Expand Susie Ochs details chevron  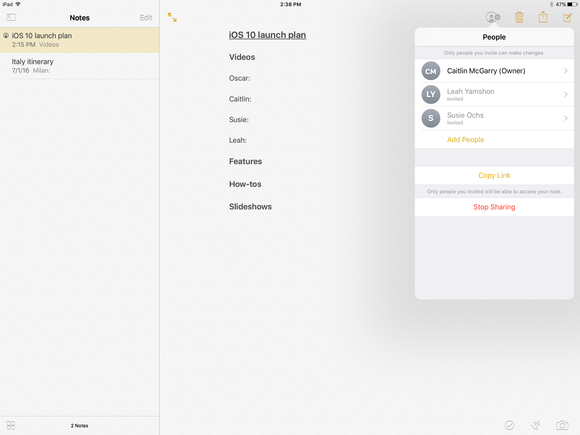(566, 118)
